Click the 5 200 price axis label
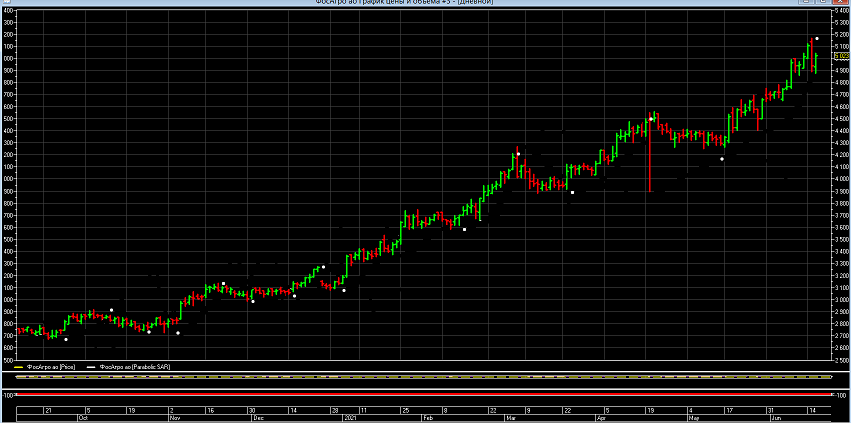Screen dimensions: 851x423 pos(841,34)
